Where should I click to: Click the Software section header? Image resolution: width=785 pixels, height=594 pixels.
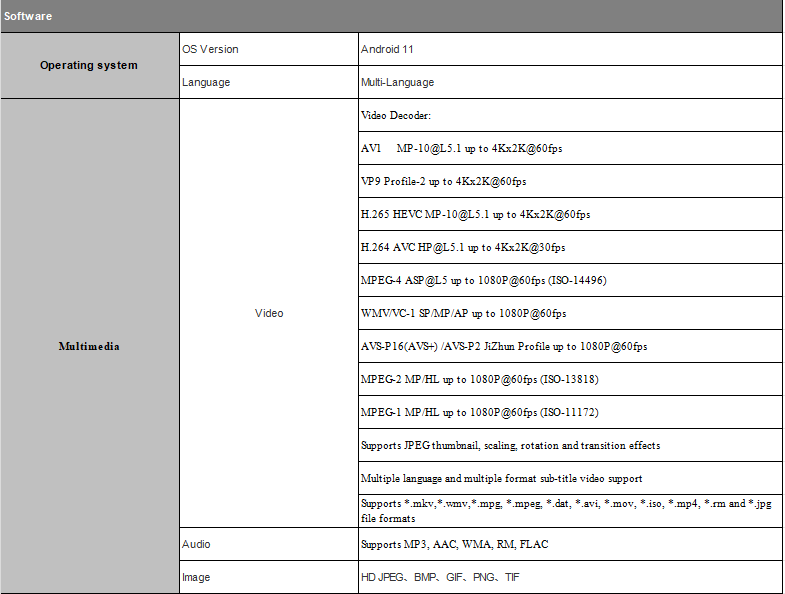28,16
